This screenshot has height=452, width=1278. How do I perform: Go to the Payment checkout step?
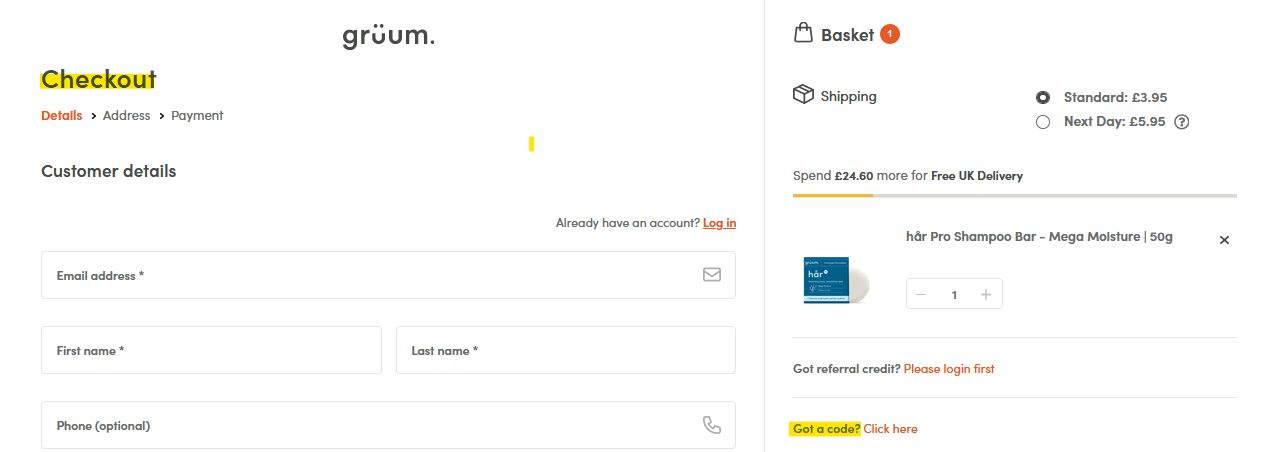coord(197,116)
